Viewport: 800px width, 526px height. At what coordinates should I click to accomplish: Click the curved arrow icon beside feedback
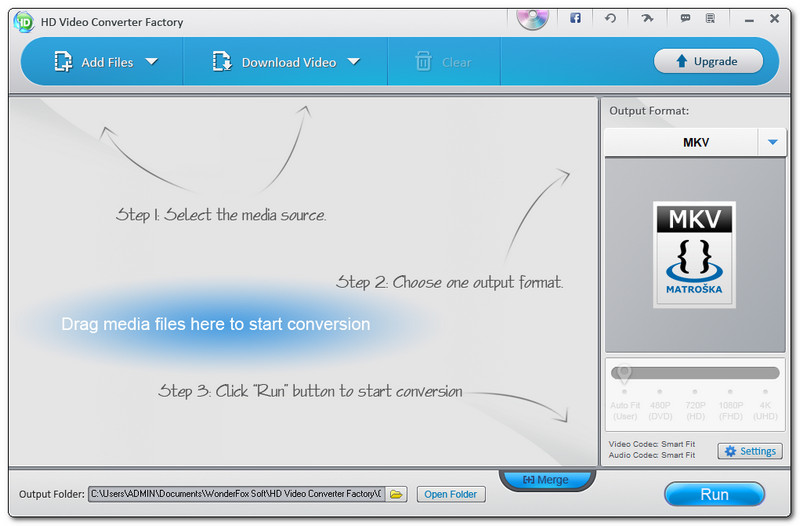click(x=645, y=19)
